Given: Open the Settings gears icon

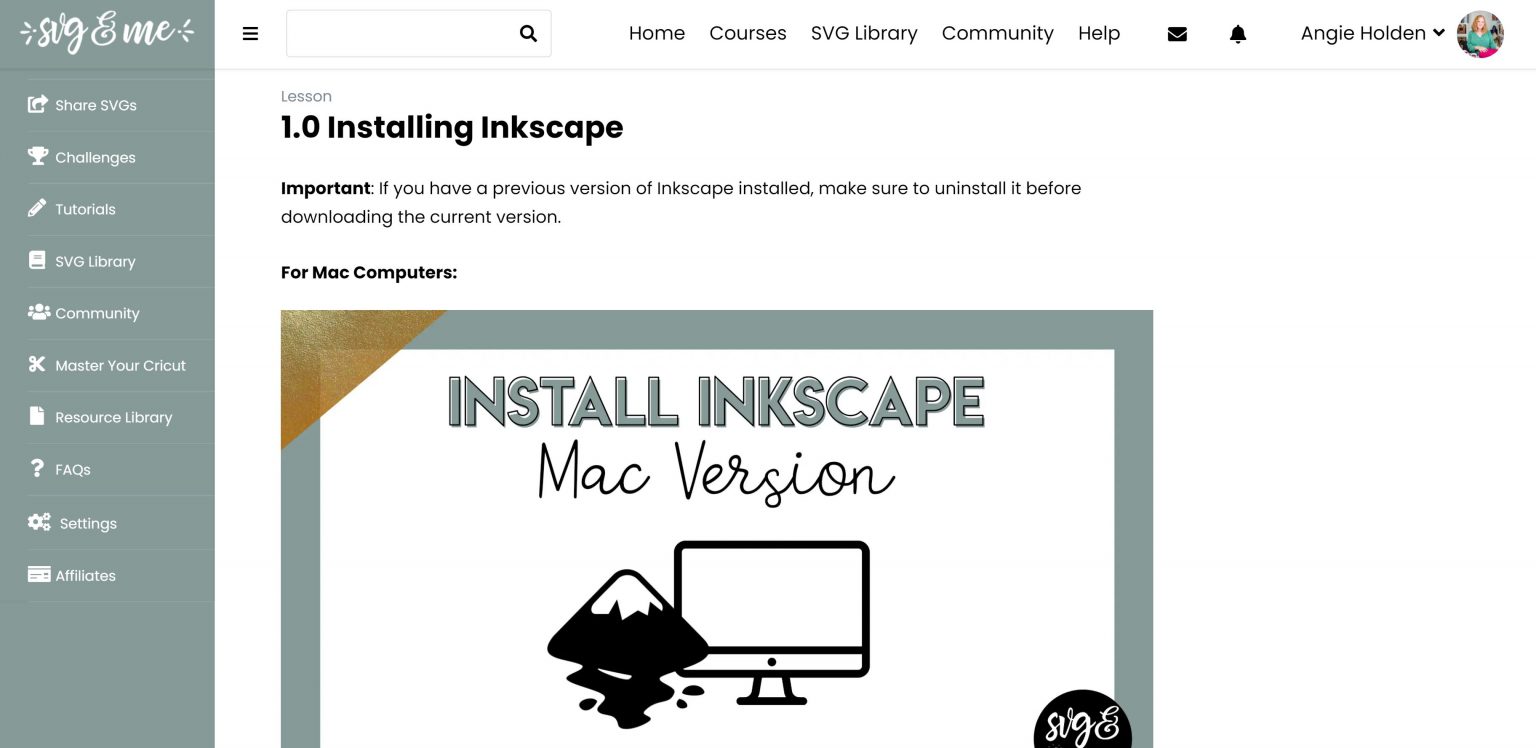Looking at the screenshot, I should click(x=37, y=521).
